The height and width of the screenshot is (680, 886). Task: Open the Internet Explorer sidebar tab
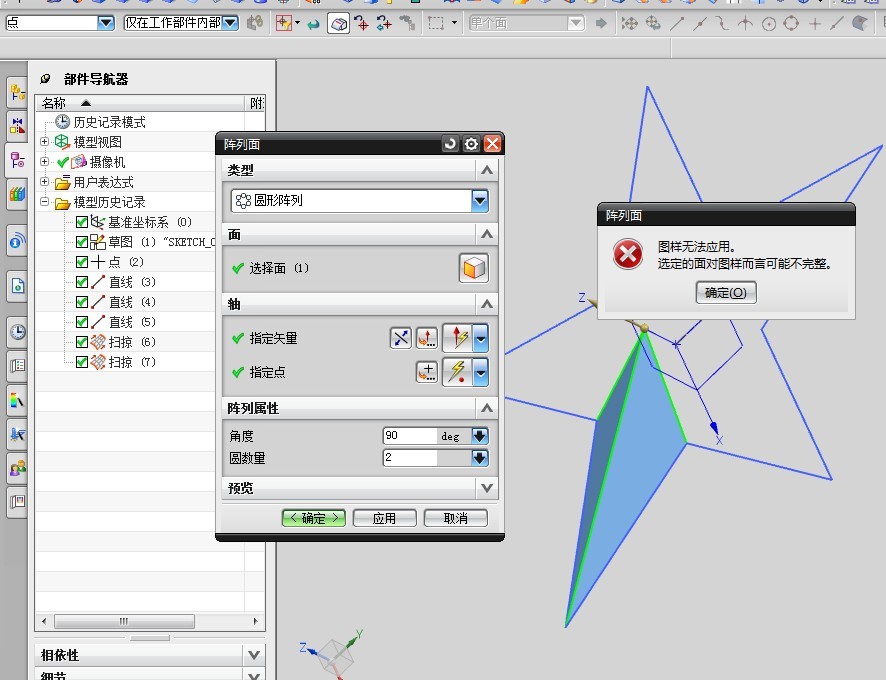(18, 286)
